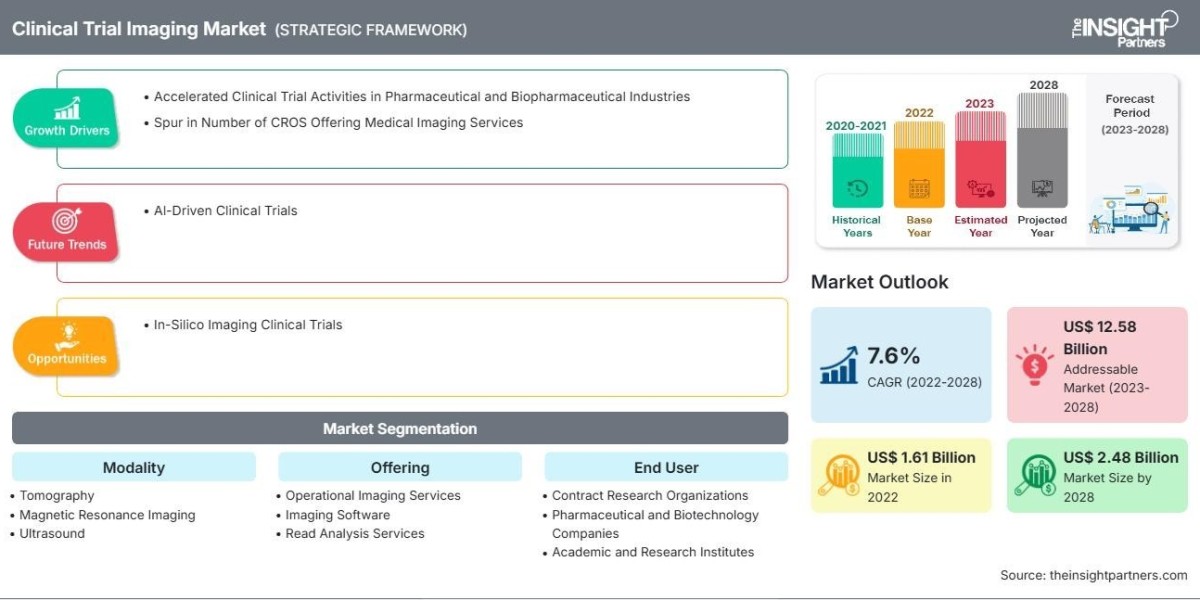Image resolution: width=1200 pixels, height=600 pixels.
Task: Click Spur in Number of CROS bullet
Action: (x=338, y=122)
